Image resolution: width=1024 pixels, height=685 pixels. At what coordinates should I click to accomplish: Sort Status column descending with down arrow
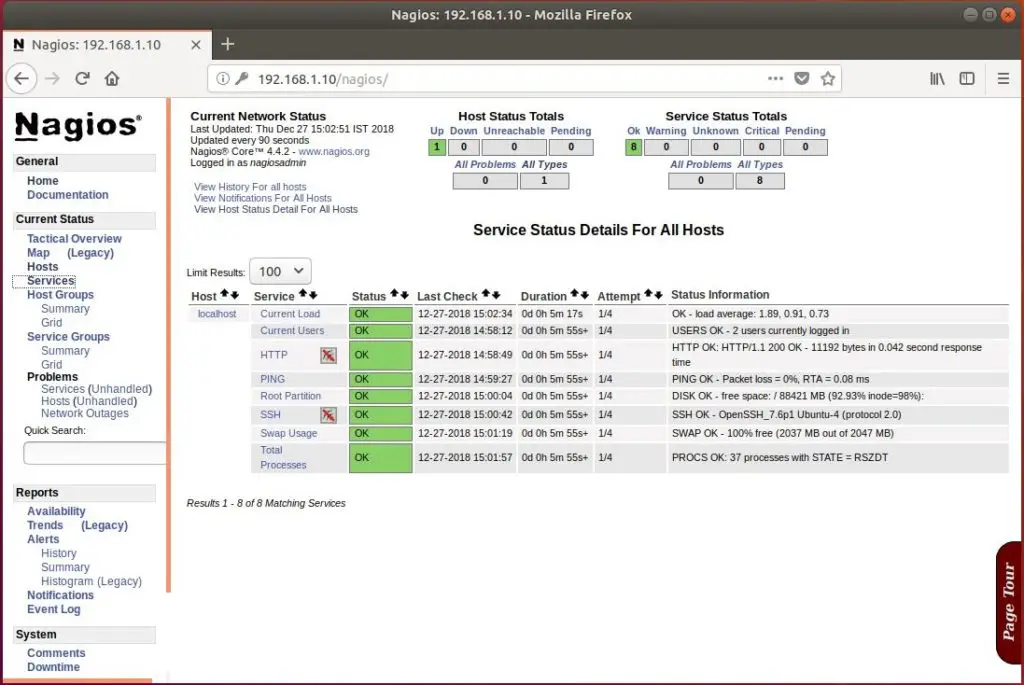click(404, 295)
